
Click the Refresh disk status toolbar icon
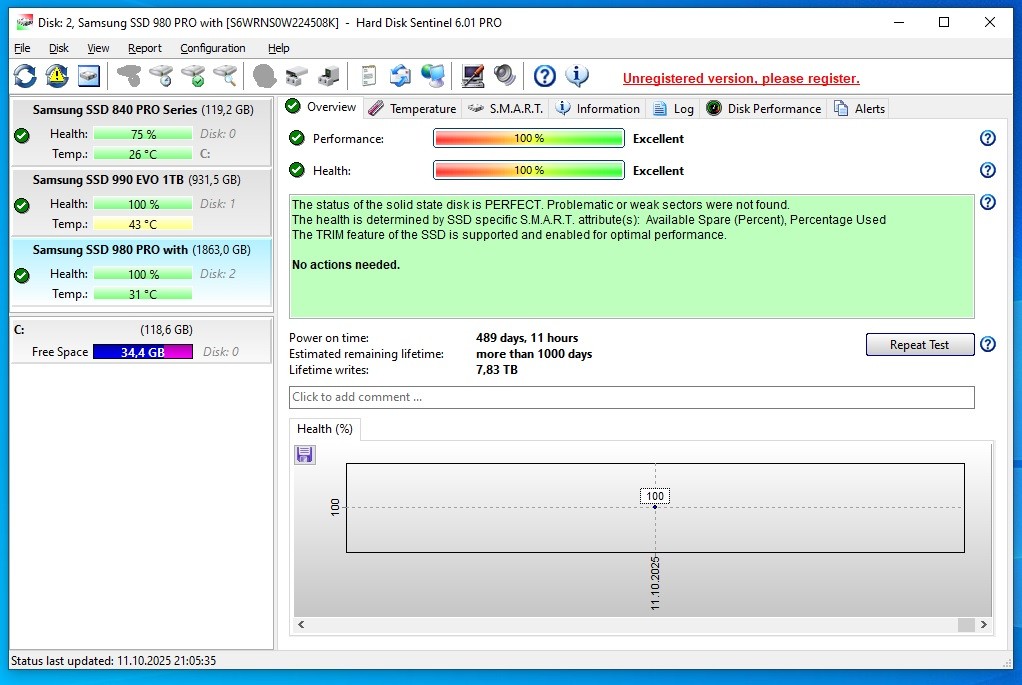[25, 76]
